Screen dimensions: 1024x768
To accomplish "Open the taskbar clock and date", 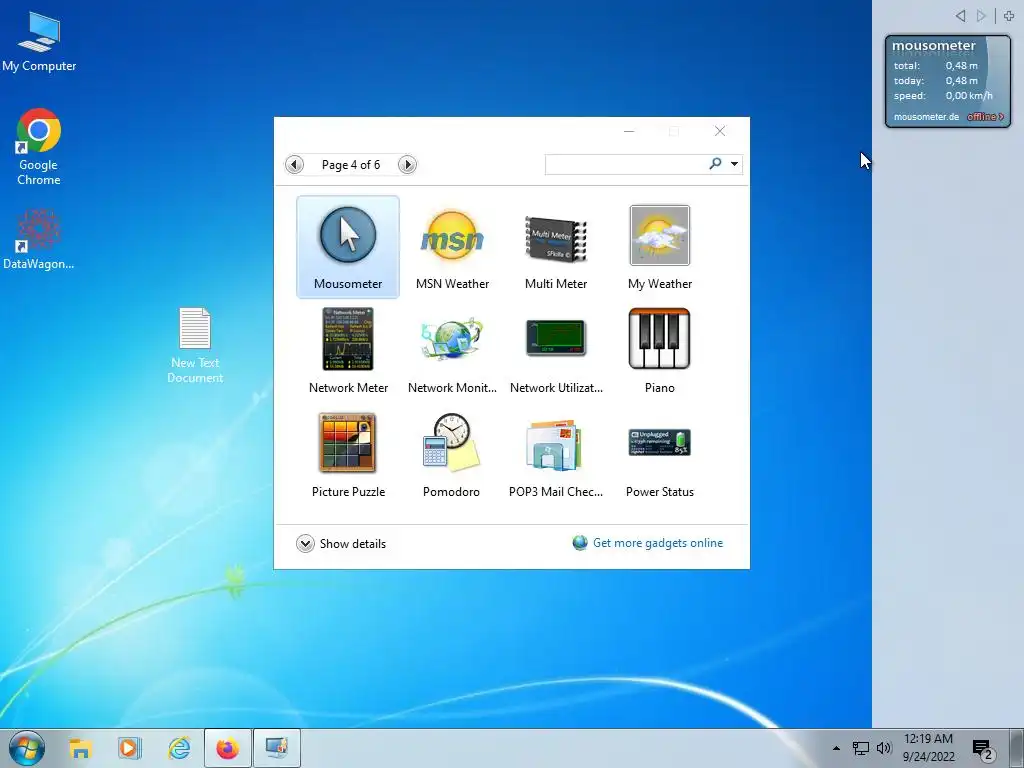I will pyautogui.click(x=928, y=748).
